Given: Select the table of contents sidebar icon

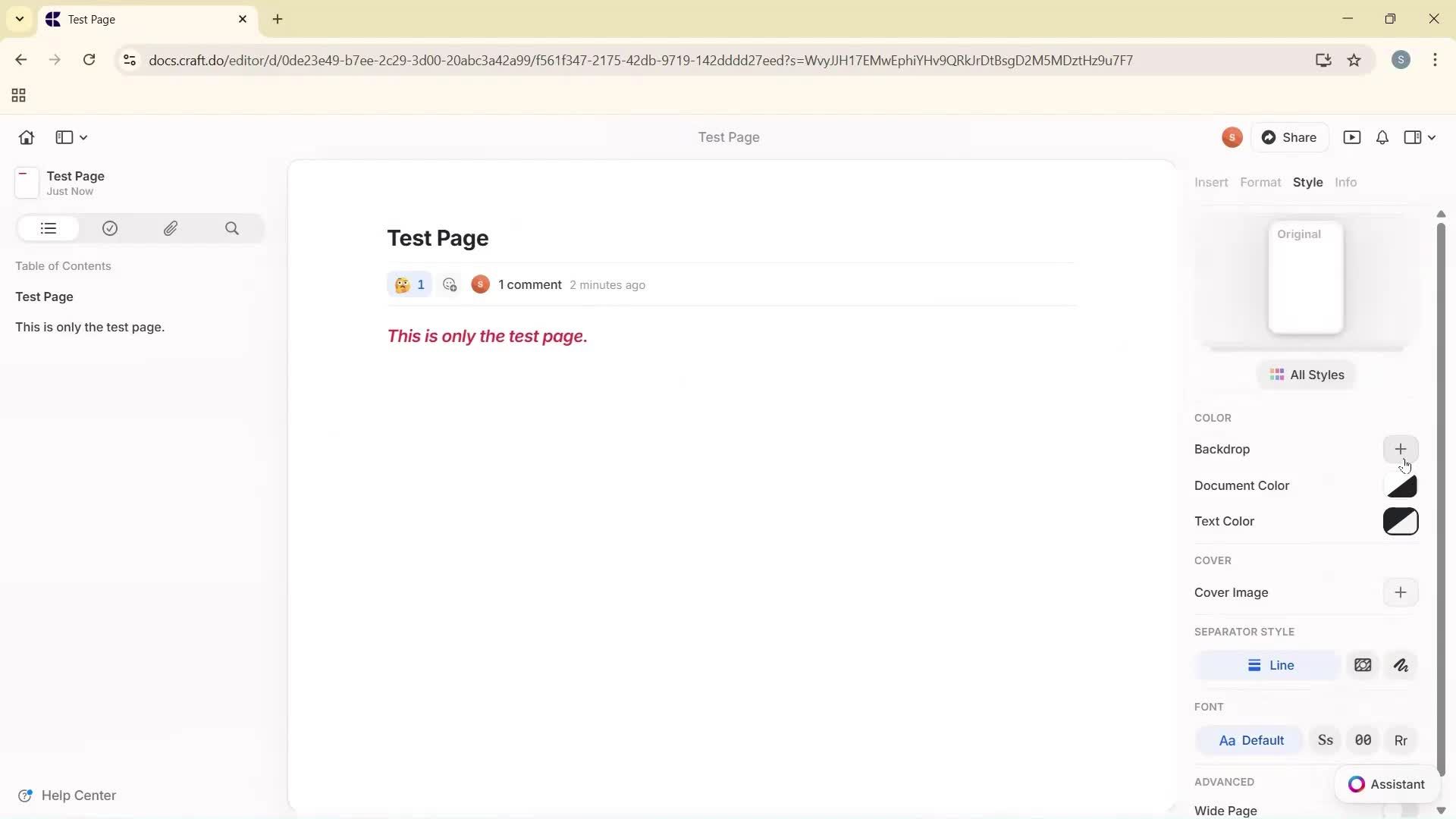Looking at the screenshot, I should 48,228.
